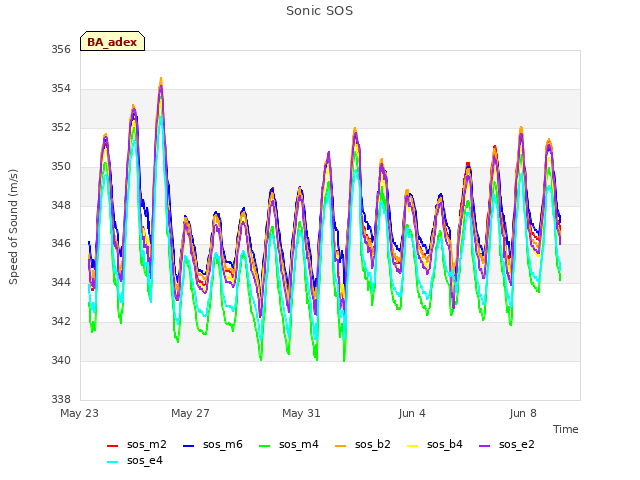
Task: Click the May 27 tick label
Action: point(191,413)
